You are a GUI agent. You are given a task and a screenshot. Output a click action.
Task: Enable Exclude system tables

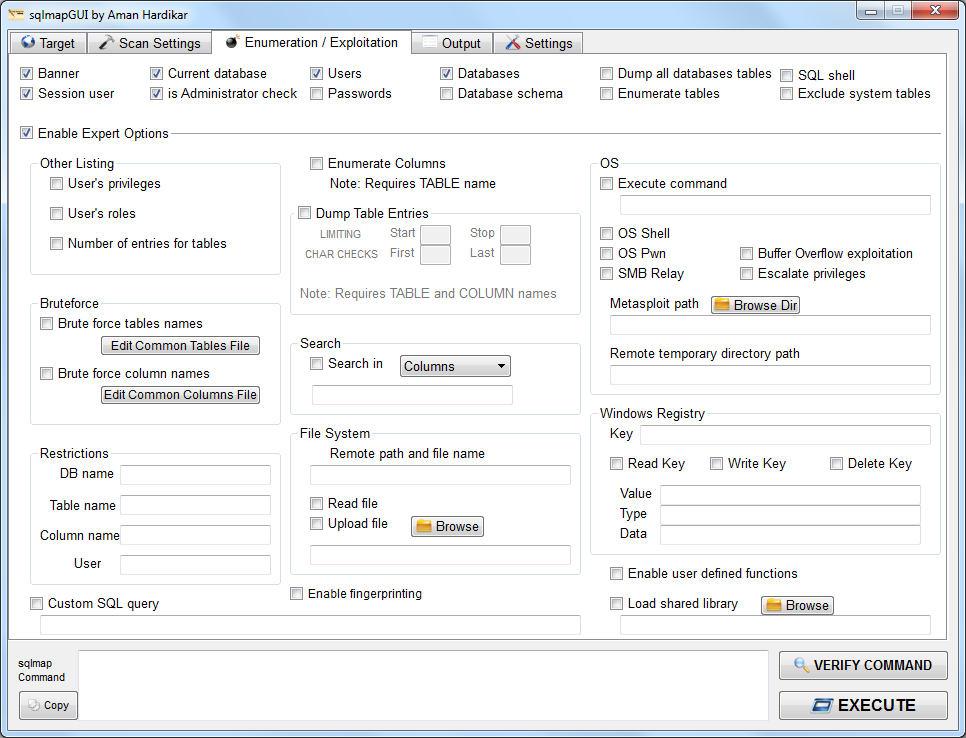(787, 94)
